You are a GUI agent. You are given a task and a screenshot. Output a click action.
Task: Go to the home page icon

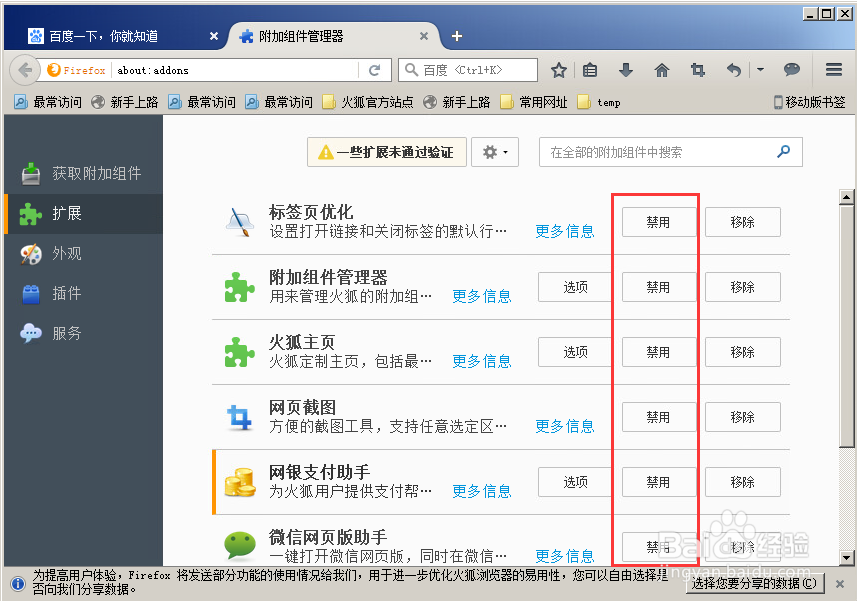662,70
